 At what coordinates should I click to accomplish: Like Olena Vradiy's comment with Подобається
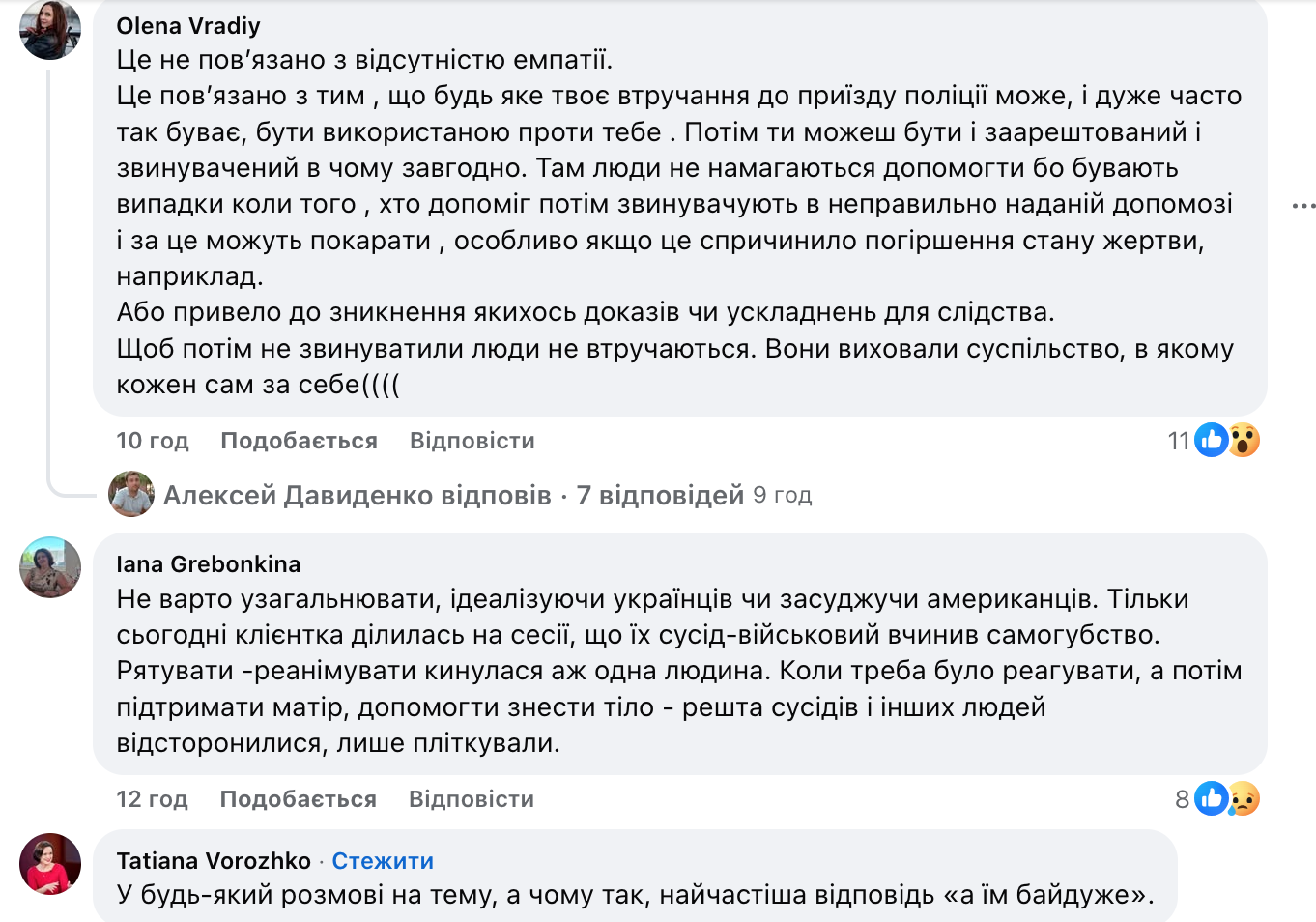299,441
